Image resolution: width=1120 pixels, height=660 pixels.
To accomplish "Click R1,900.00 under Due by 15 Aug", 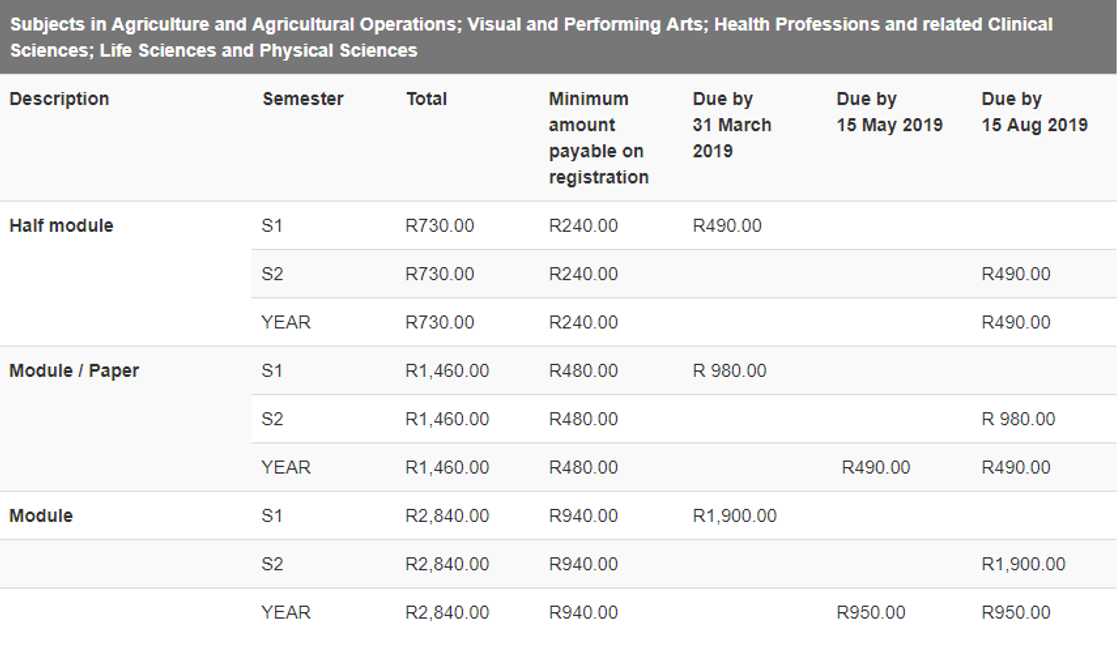I will 1023,564.
